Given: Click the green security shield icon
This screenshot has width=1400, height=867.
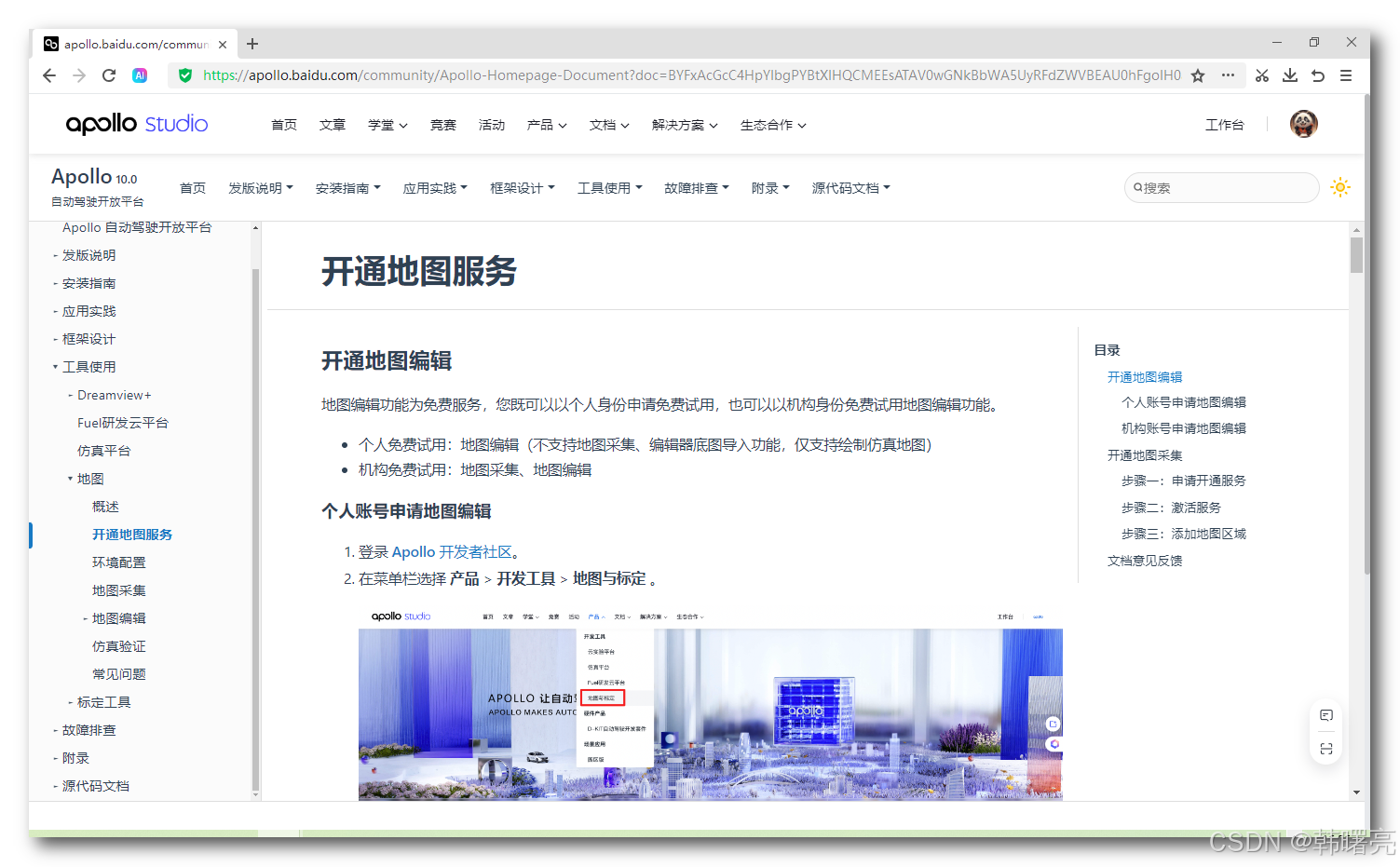Looking at the screenshot, I should coord(185,75).
